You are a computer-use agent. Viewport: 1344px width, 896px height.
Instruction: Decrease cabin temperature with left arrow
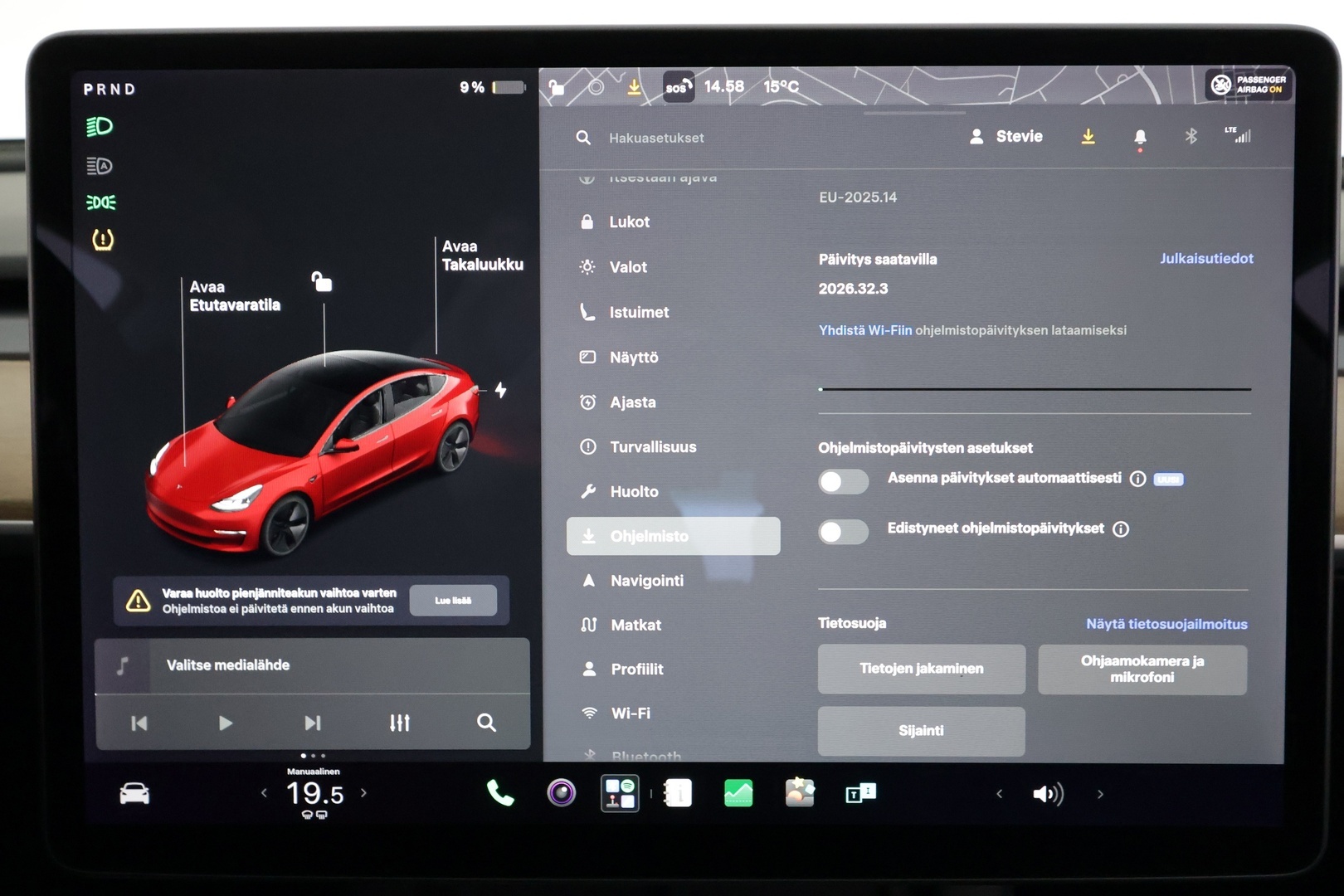click(x=264, y=793)
